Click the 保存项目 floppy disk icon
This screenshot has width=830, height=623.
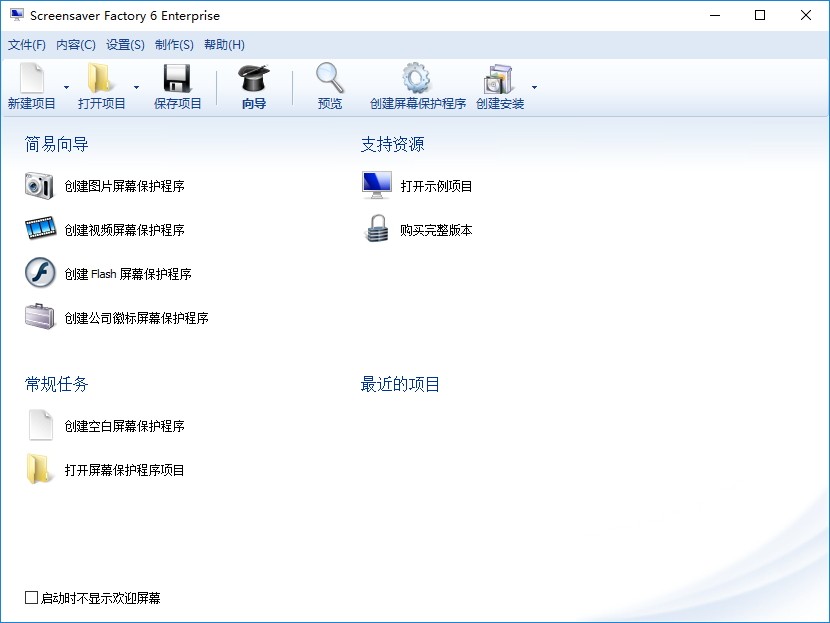[177, 78]
